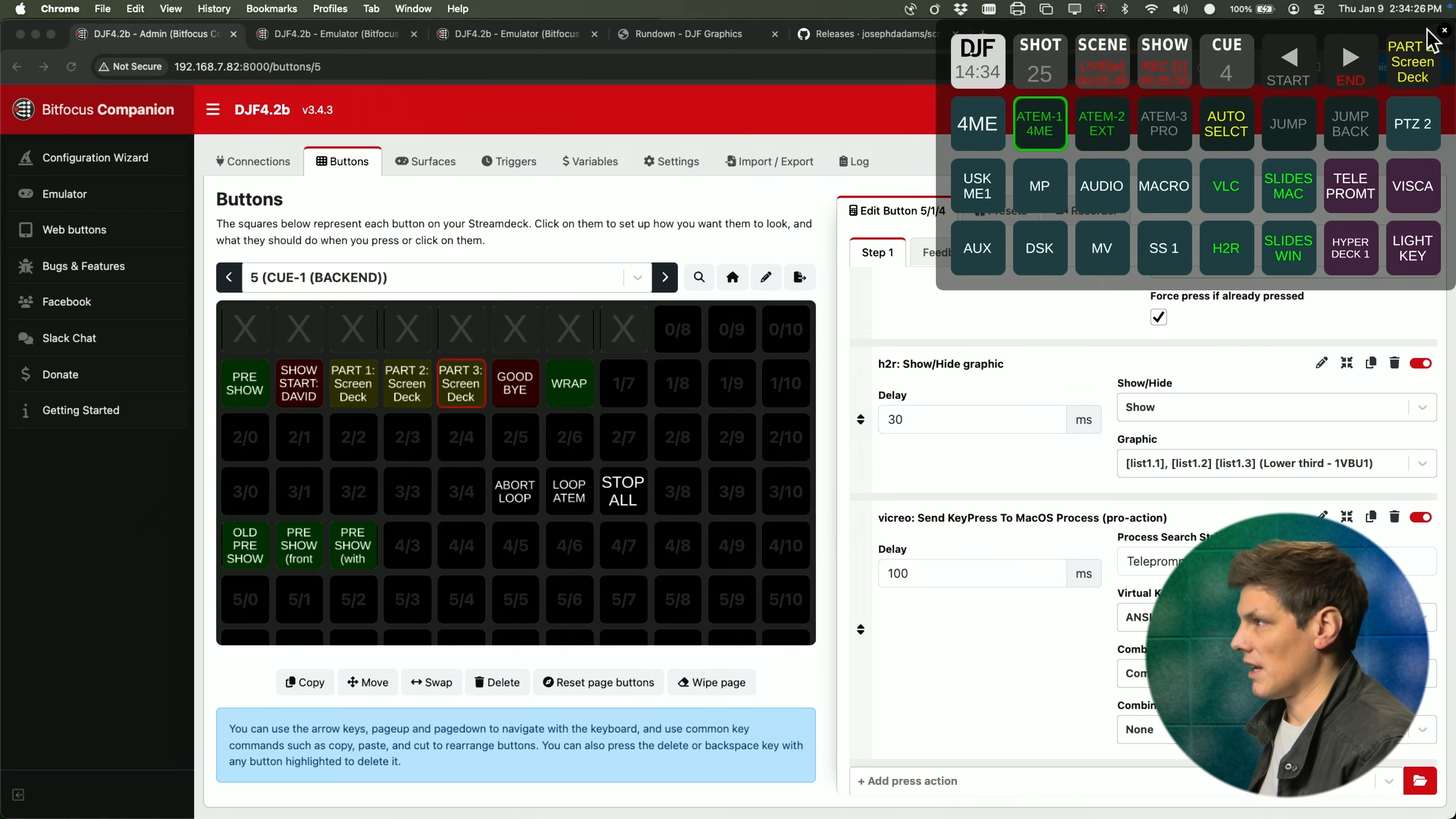The width and height of the screenshot is (1456, 819).
Task: Disable the vicreo Send KeyPress action toggle
Action: 1420,516
